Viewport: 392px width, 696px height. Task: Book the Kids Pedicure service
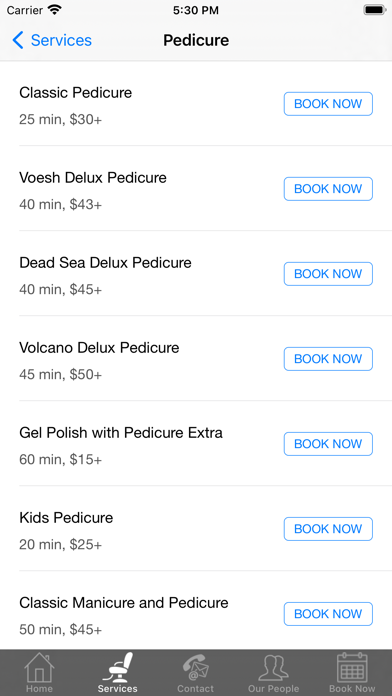coord(328,529)
